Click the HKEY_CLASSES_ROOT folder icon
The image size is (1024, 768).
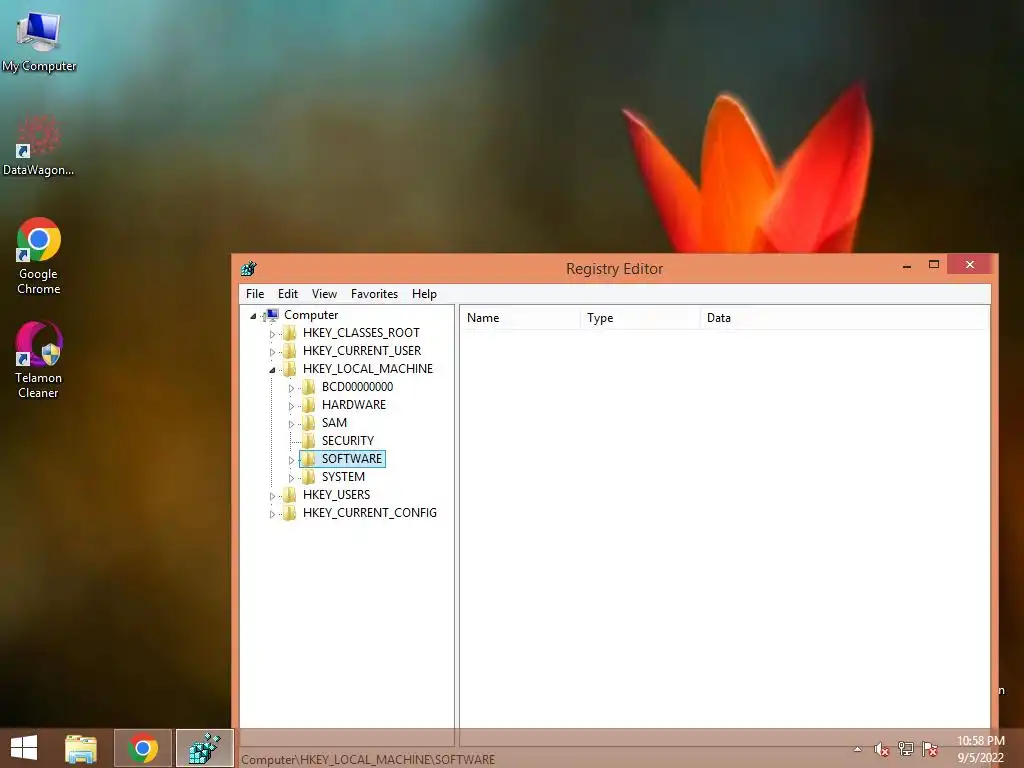pyautogui.click(x=289, y=333)
